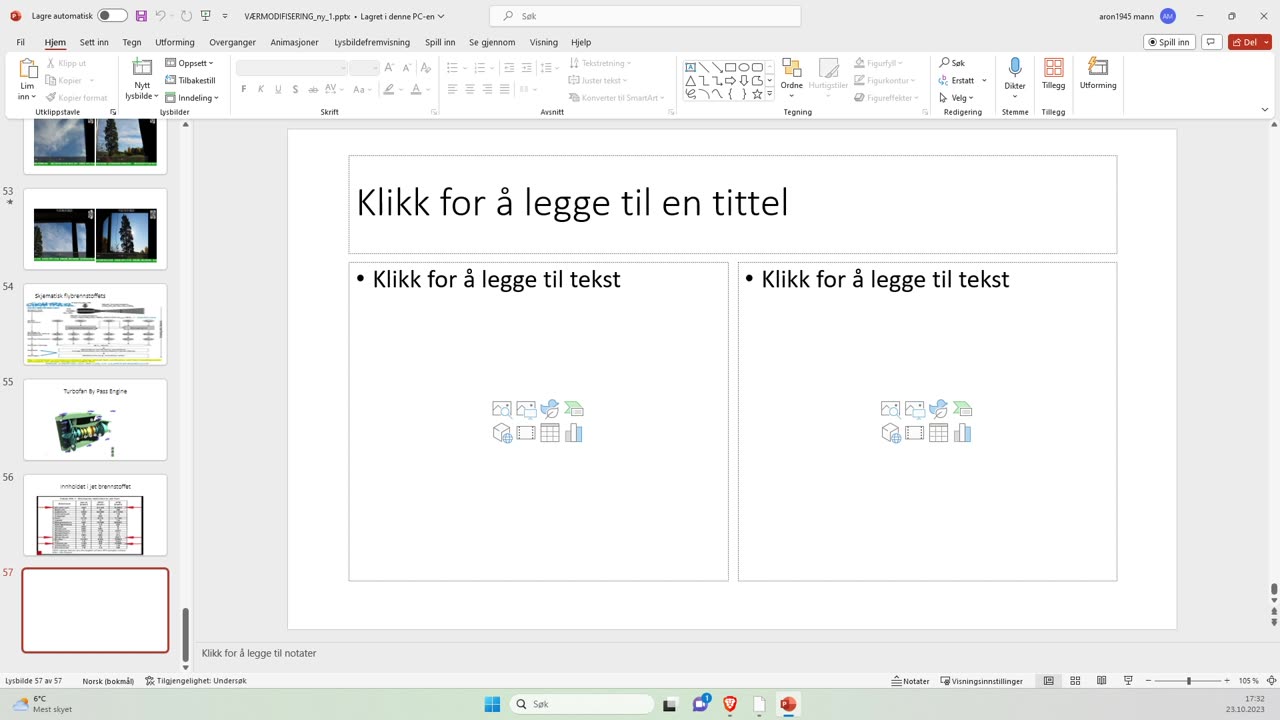
Task: Start slideshow from quick access toolbar icon
Action: [205, 16]
